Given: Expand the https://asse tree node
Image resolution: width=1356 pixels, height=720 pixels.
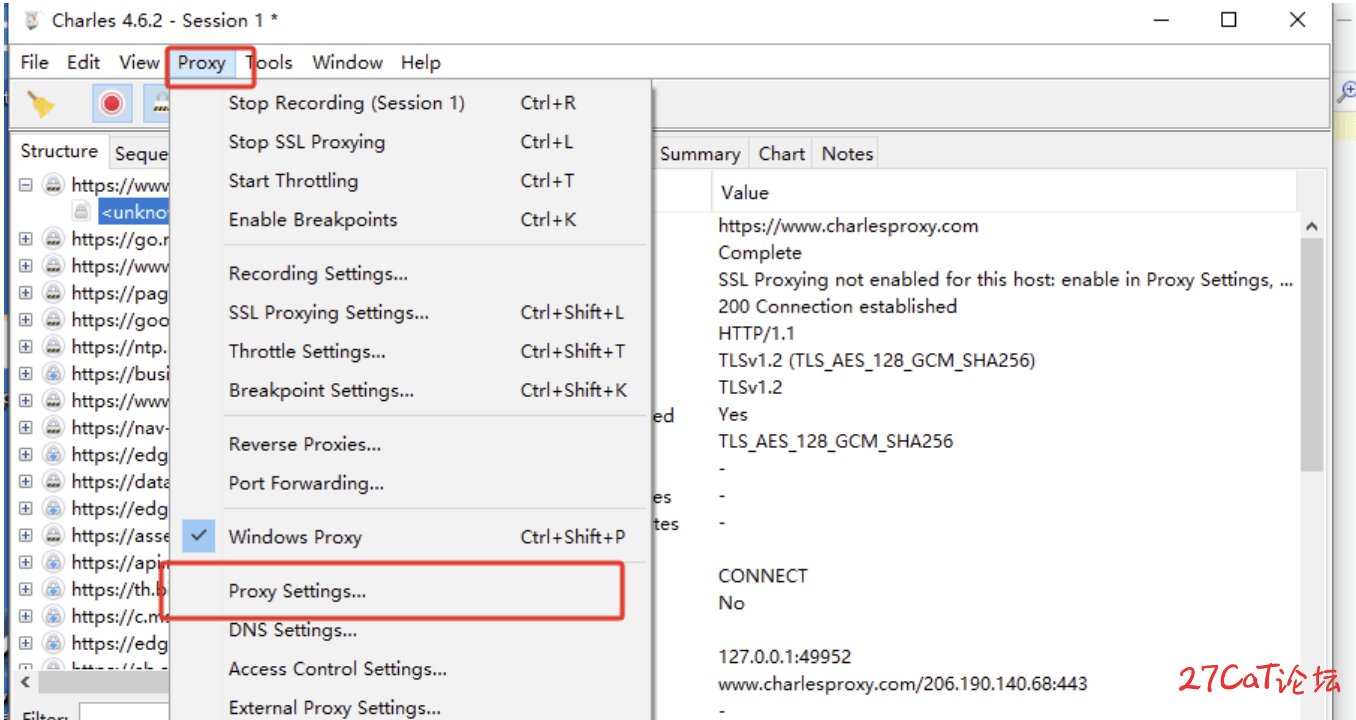Looking at the screenshot, I should [x=26, y=536].
